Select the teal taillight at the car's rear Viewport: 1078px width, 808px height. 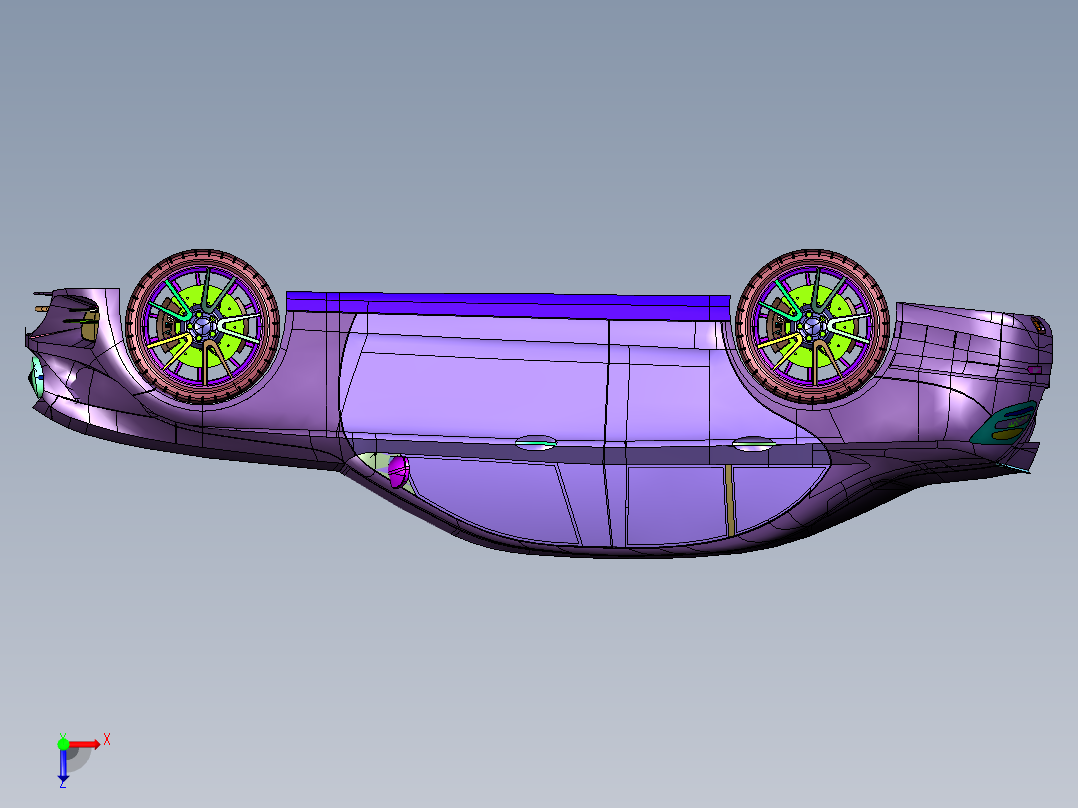pos(1005,421)
